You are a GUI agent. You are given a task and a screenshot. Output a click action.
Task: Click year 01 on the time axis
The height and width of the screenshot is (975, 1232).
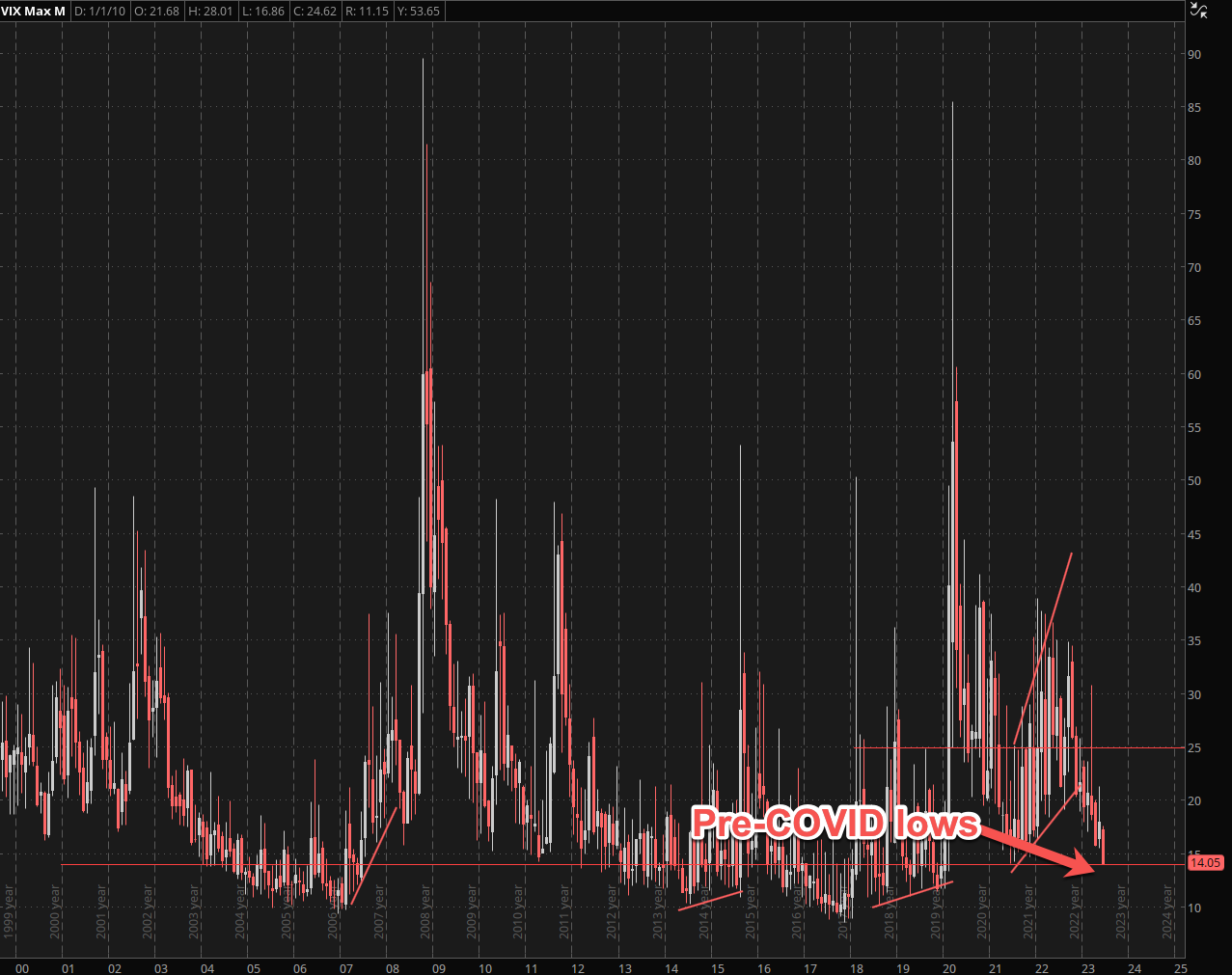68,968
